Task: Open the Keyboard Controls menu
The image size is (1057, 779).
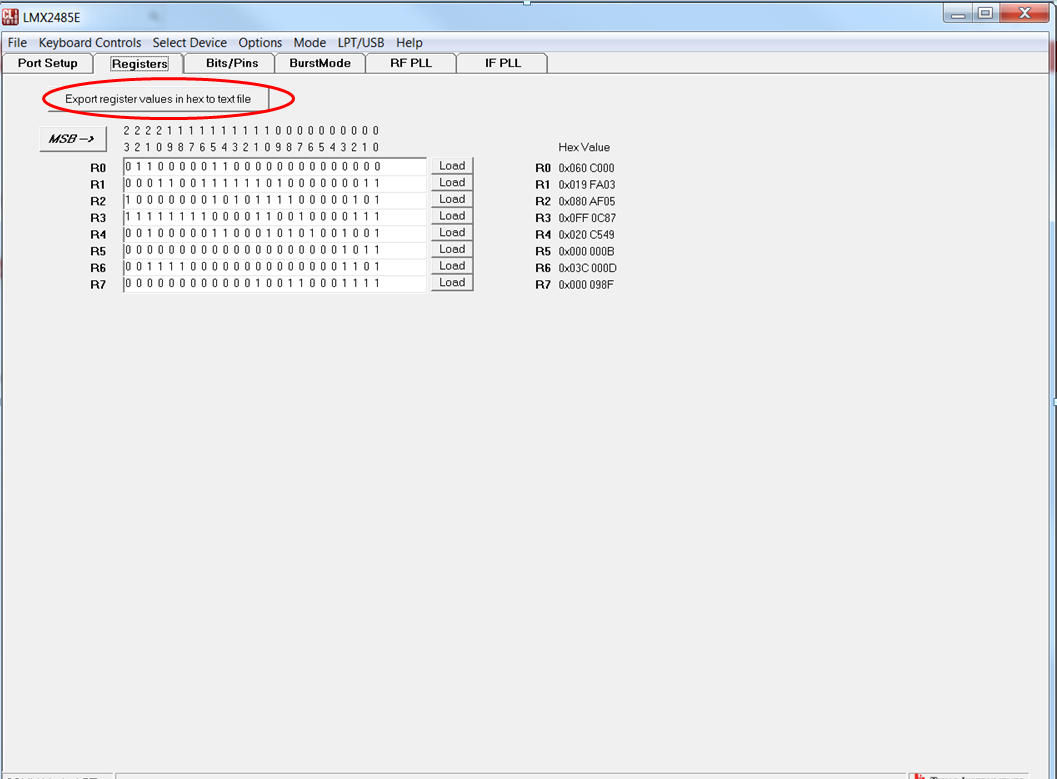Action: [x=90, y=42]
